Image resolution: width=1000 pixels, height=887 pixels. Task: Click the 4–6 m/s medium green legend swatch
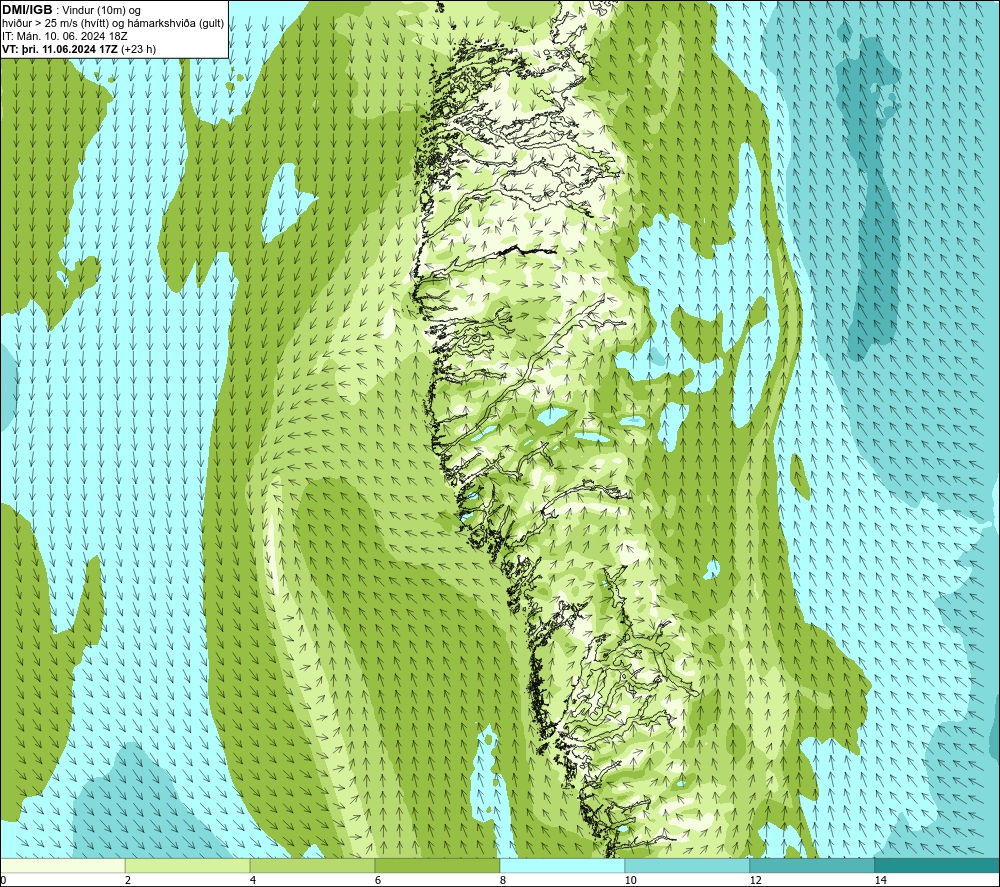click(312, 865)
